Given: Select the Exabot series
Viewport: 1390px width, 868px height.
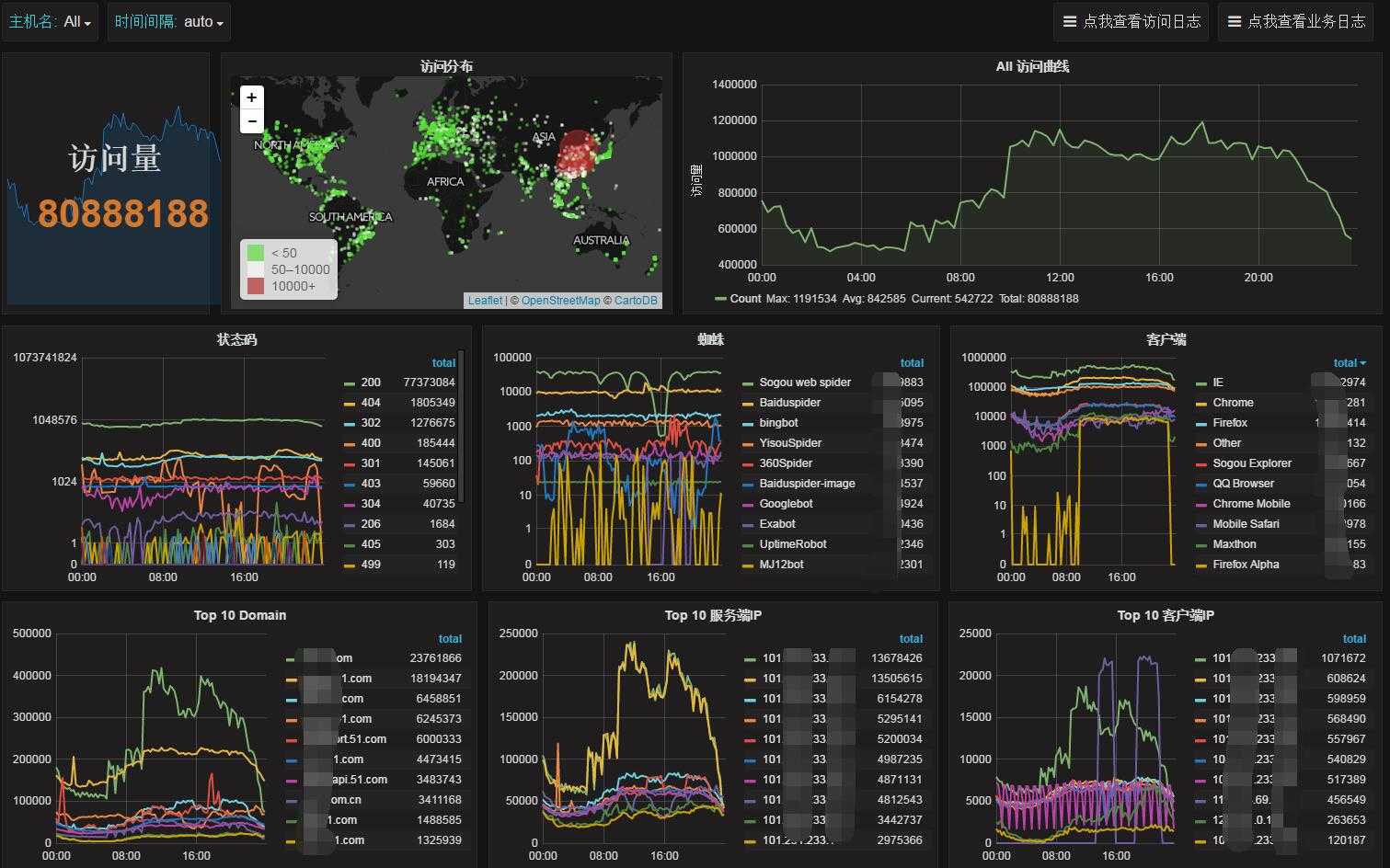Looking at the screenshot, I should coord(777,524).
